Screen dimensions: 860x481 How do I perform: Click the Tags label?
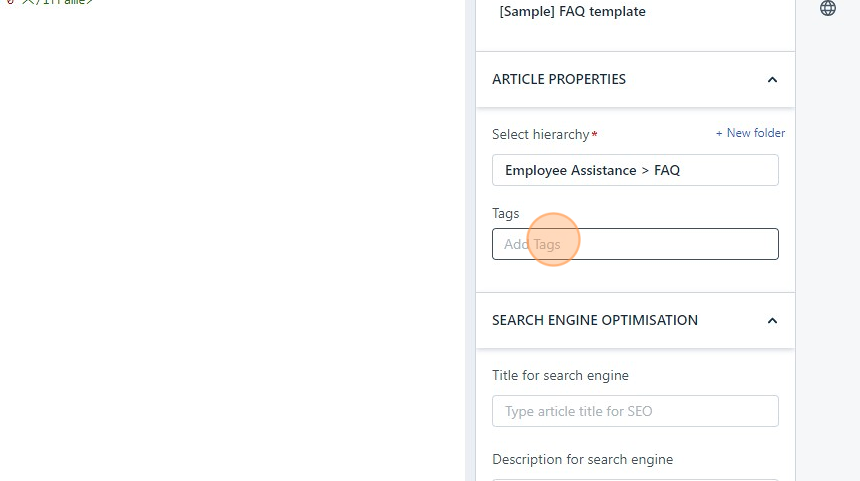pos(506,213)
